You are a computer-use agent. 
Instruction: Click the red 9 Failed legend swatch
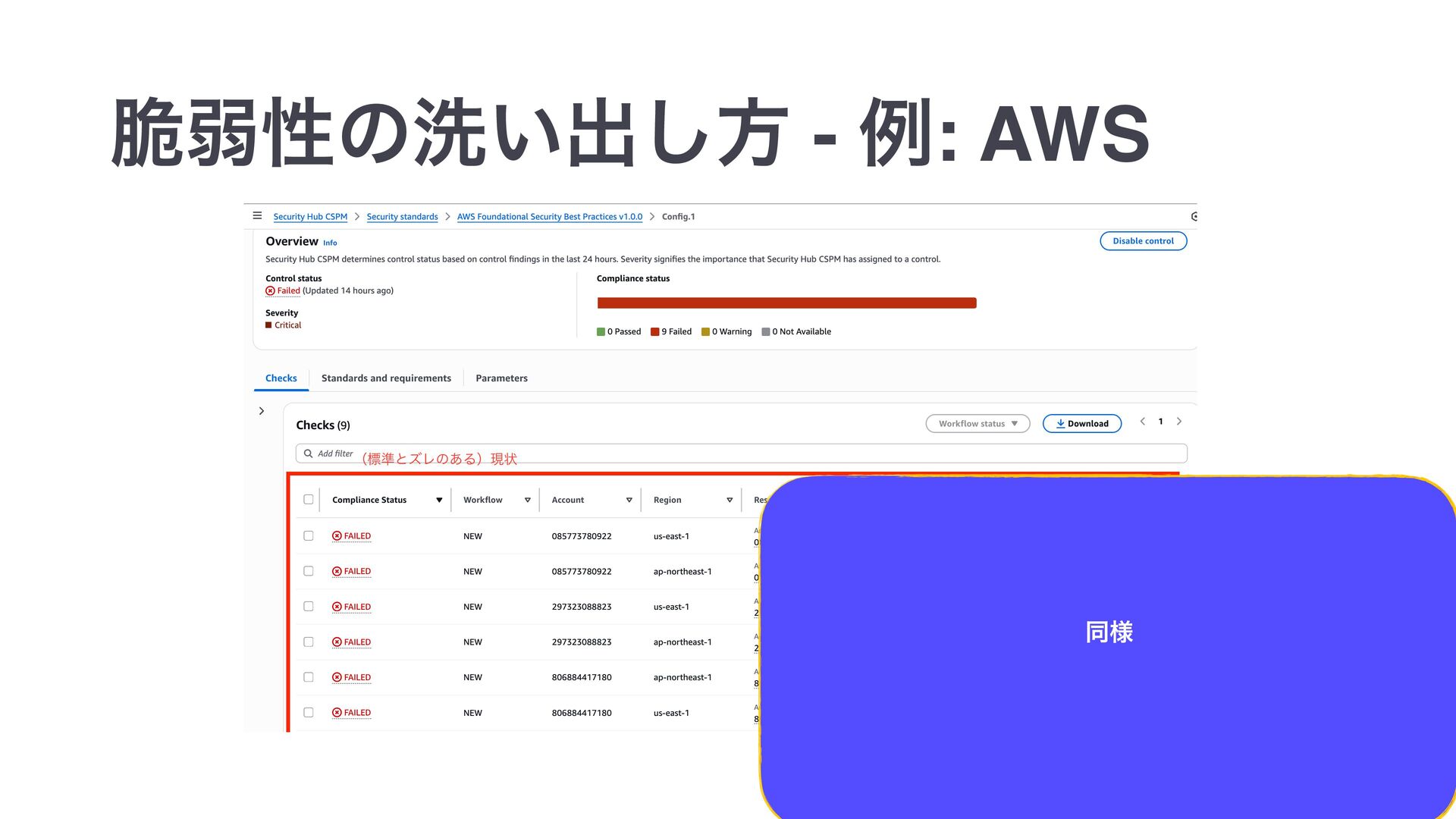coord(654,332)
